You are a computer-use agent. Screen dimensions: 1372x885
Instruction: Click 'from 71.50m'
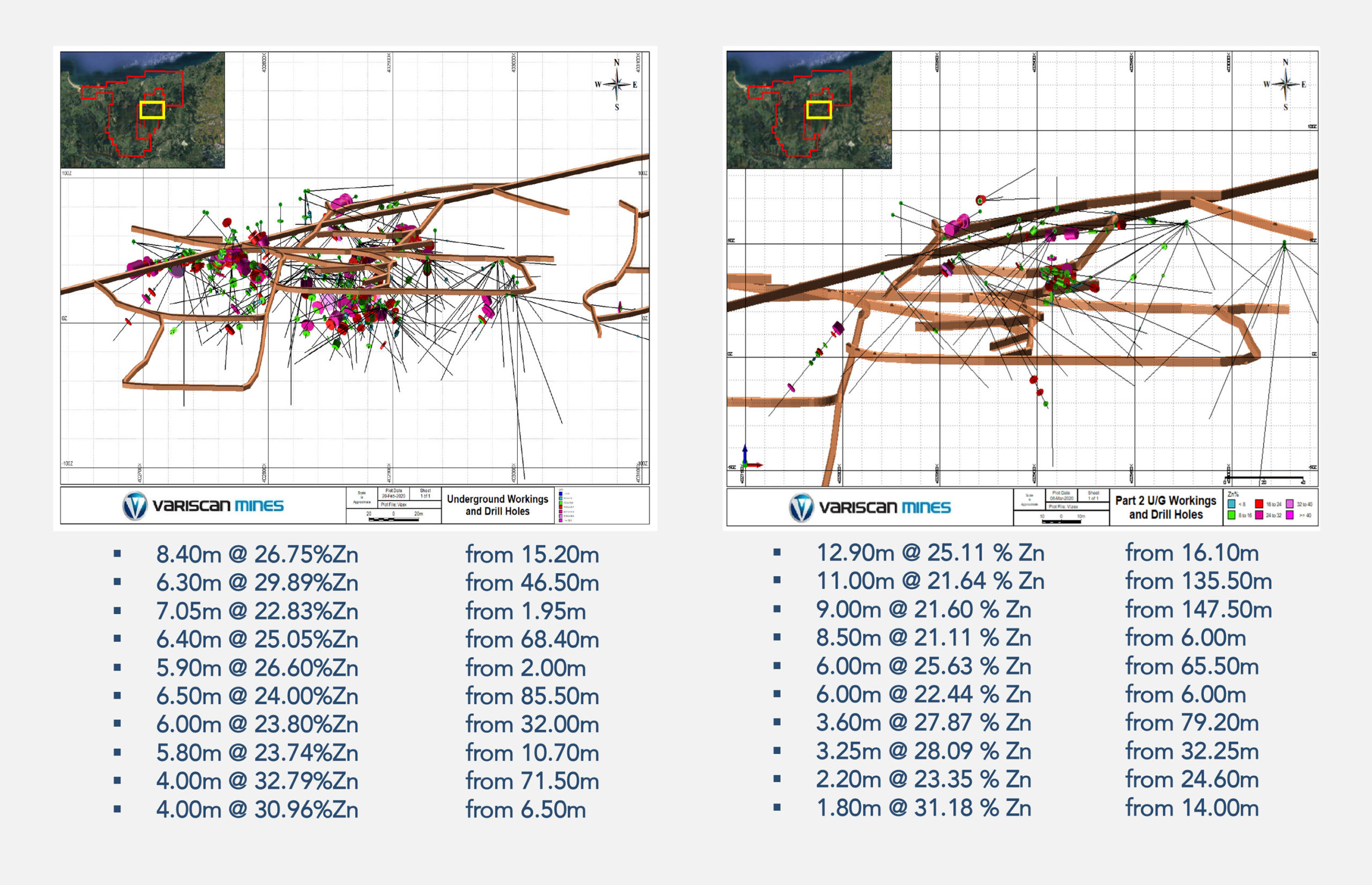(532, 781)
